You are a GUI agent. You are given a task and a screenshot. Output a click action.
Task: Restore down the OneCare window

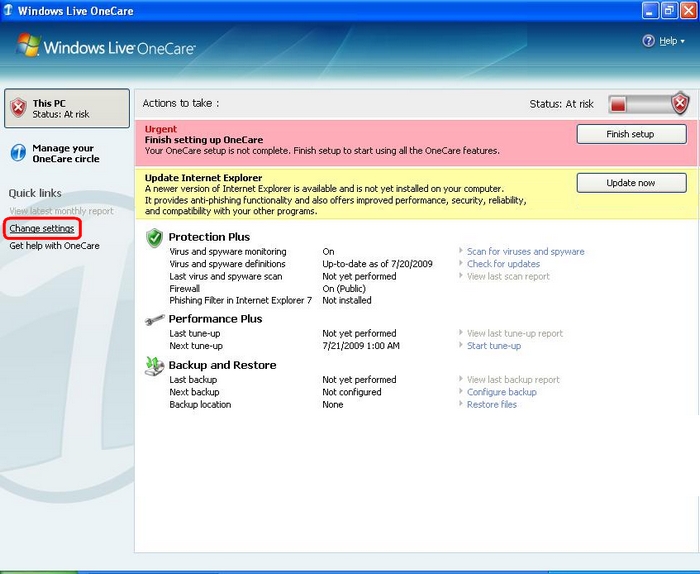[669, 10]
